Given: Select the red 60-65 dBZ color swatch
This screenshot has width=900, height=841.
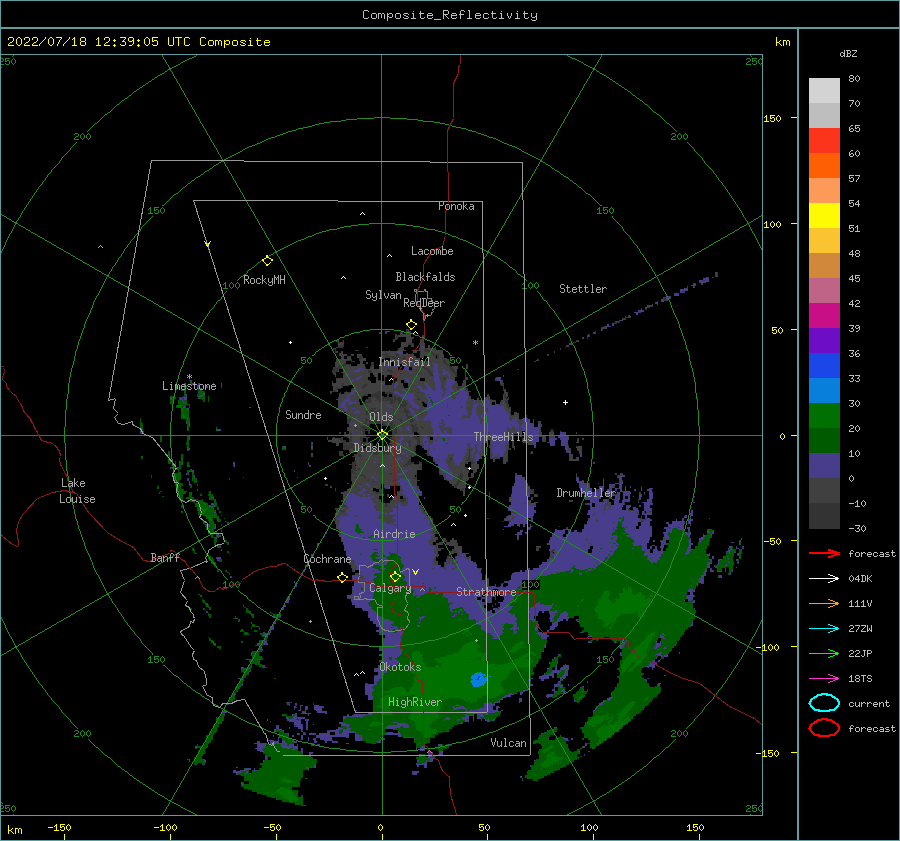Looking at the screenshot, I should pyautogui.click(x=824, y=141).
